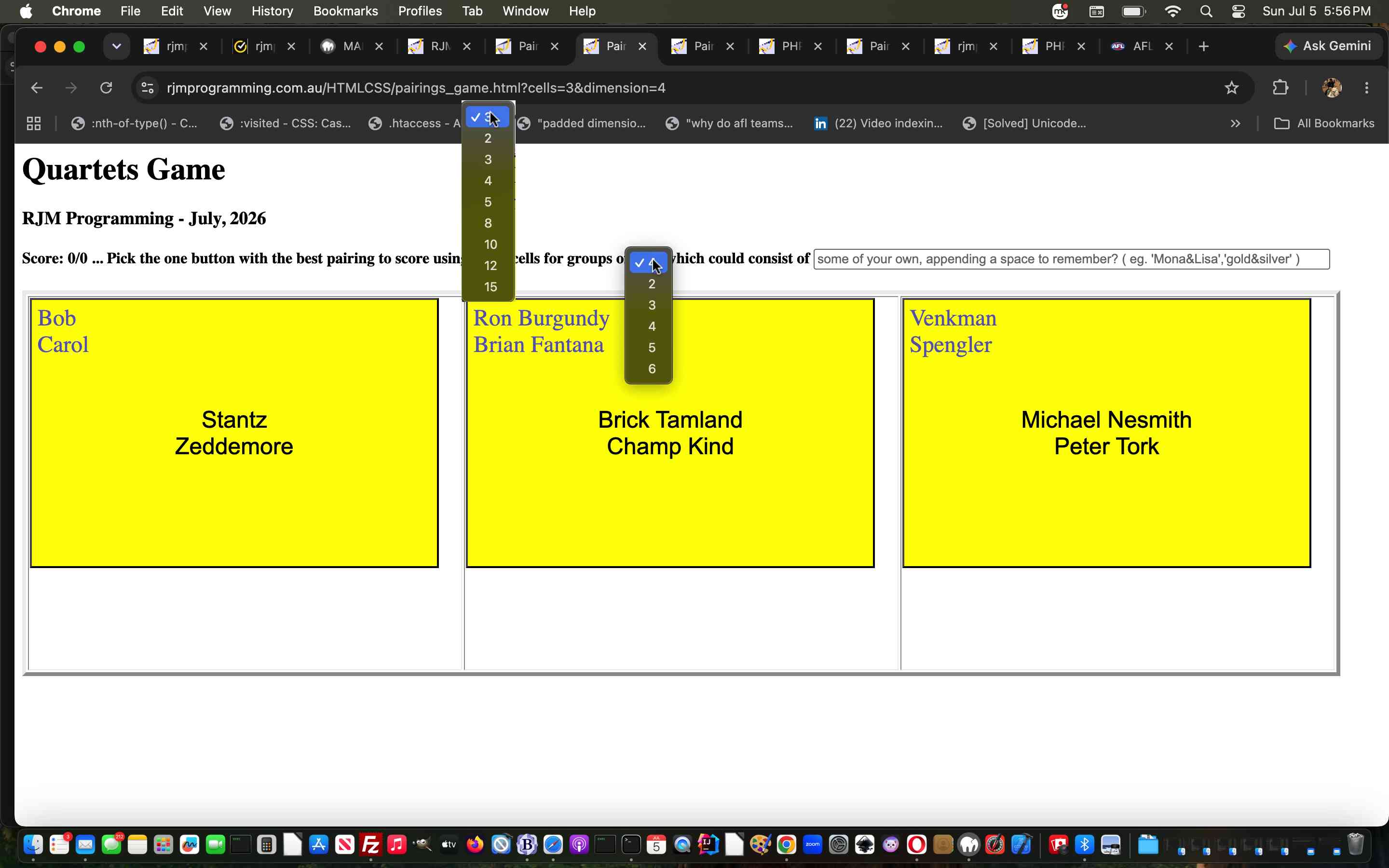The image size is (1389, 868).
Task: Show hidden bookmarks with the double-chevron
Action: [x=1235, y=123]
